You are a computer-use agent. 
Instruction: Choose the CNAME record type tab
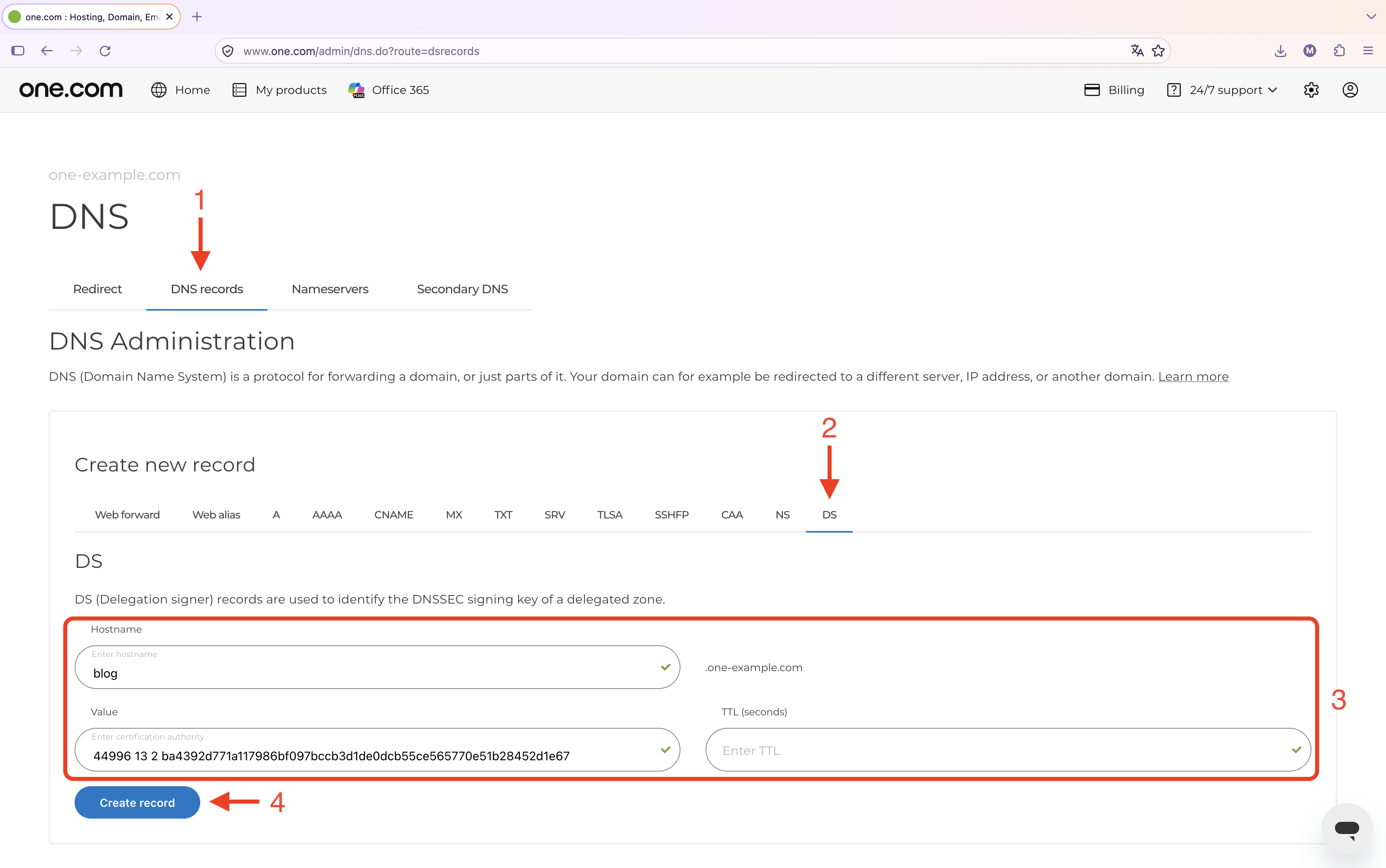tap(394, 515)
